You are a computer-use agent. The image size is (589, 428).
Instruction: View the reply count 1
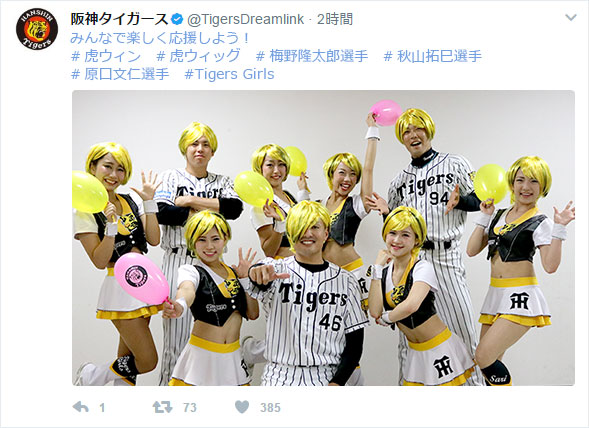pyautogui.click(x=102, y=407)
